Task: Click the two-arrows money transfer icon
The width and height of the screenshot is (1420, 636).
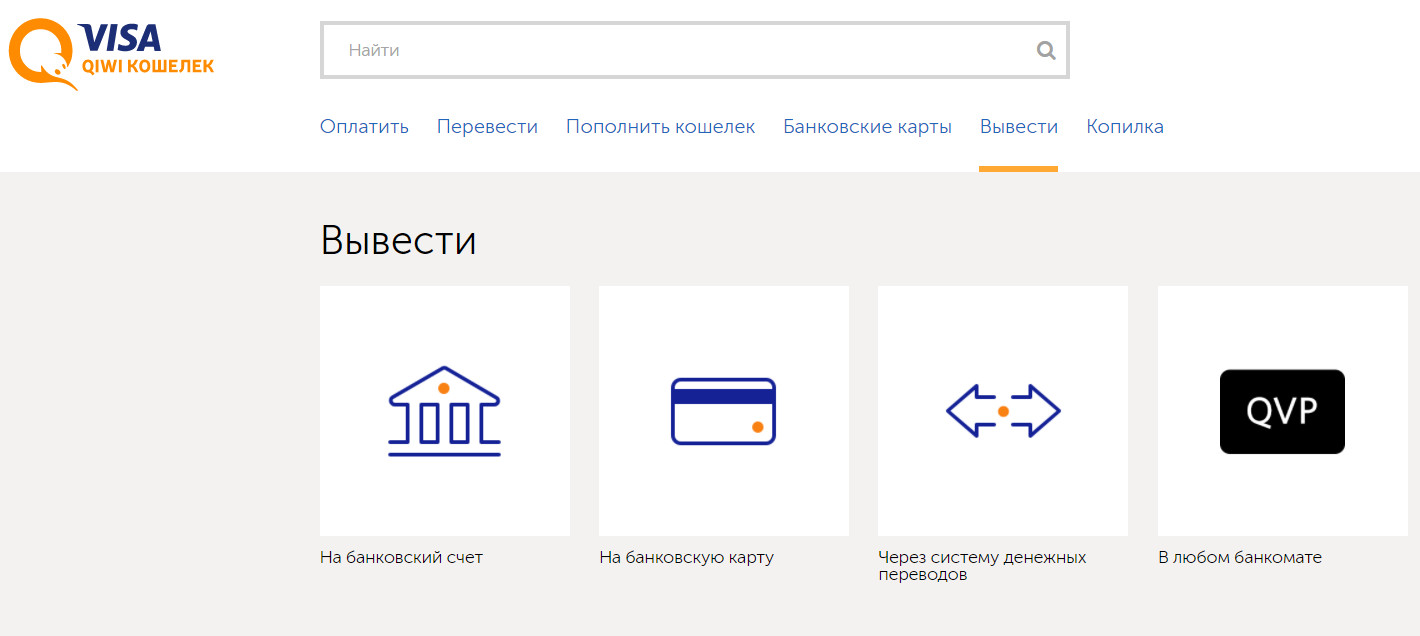Action: (x=1003, y=411)
